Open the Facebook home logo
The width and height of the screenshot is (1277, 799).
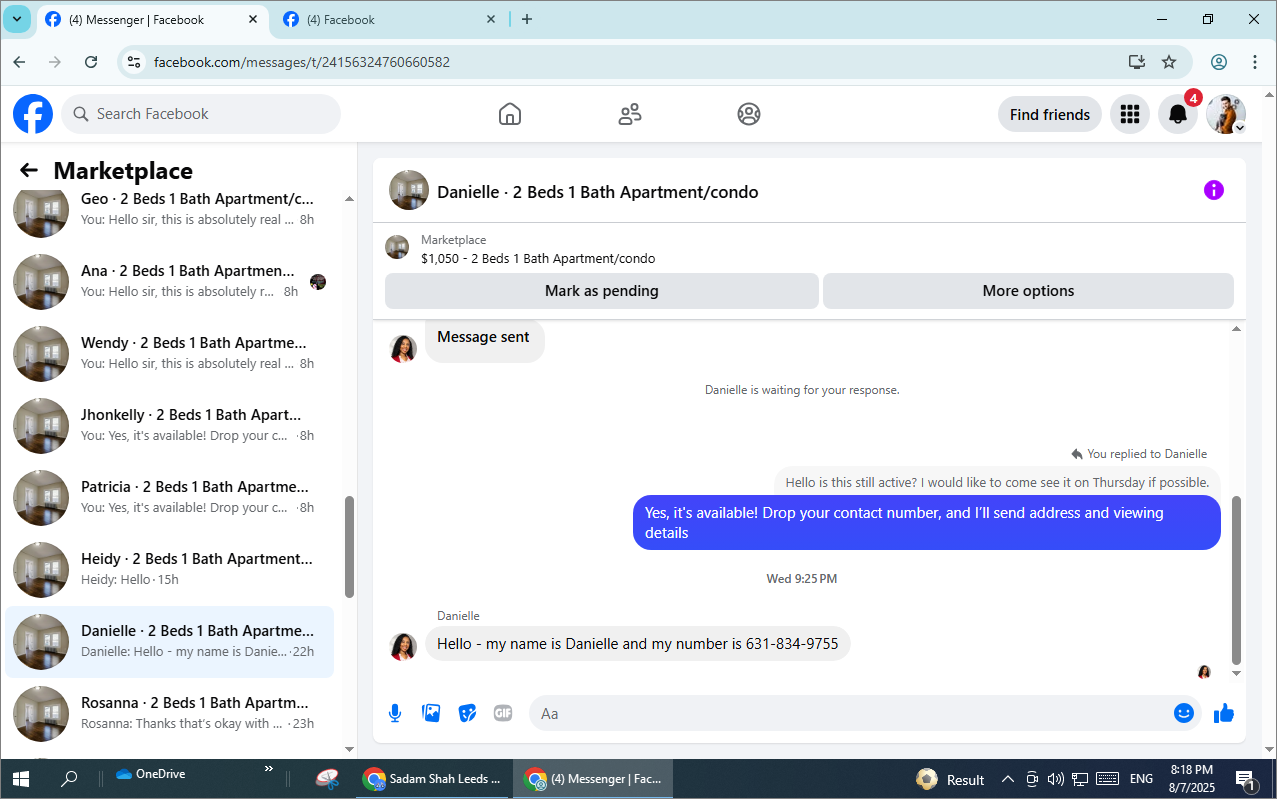click(x=33, y=114)
